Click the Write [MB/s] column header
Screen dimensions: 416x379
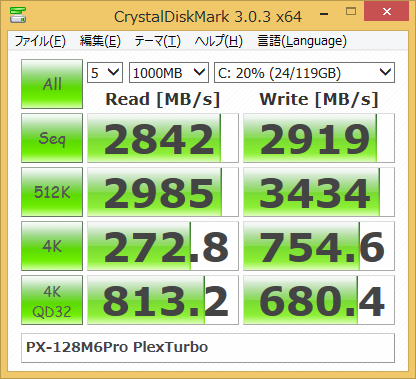pyautogui.click(x=319, y=99)
